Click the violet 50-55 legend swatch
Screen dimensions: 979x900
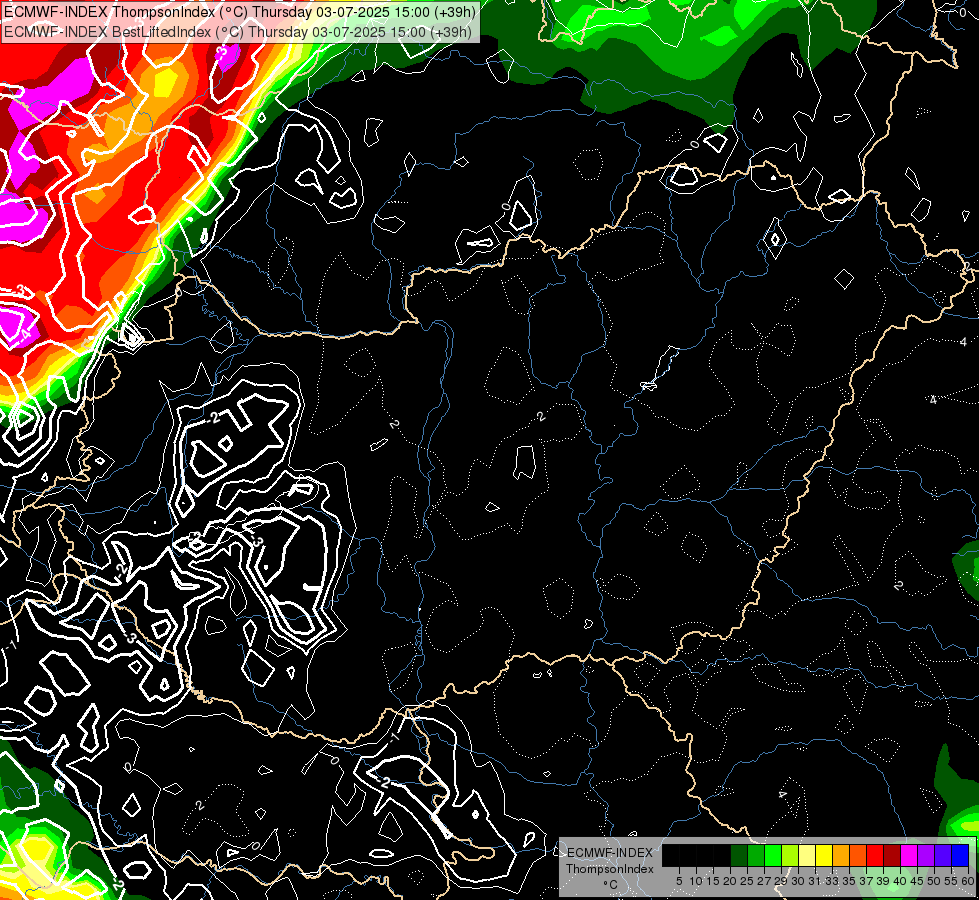(943, 855)
